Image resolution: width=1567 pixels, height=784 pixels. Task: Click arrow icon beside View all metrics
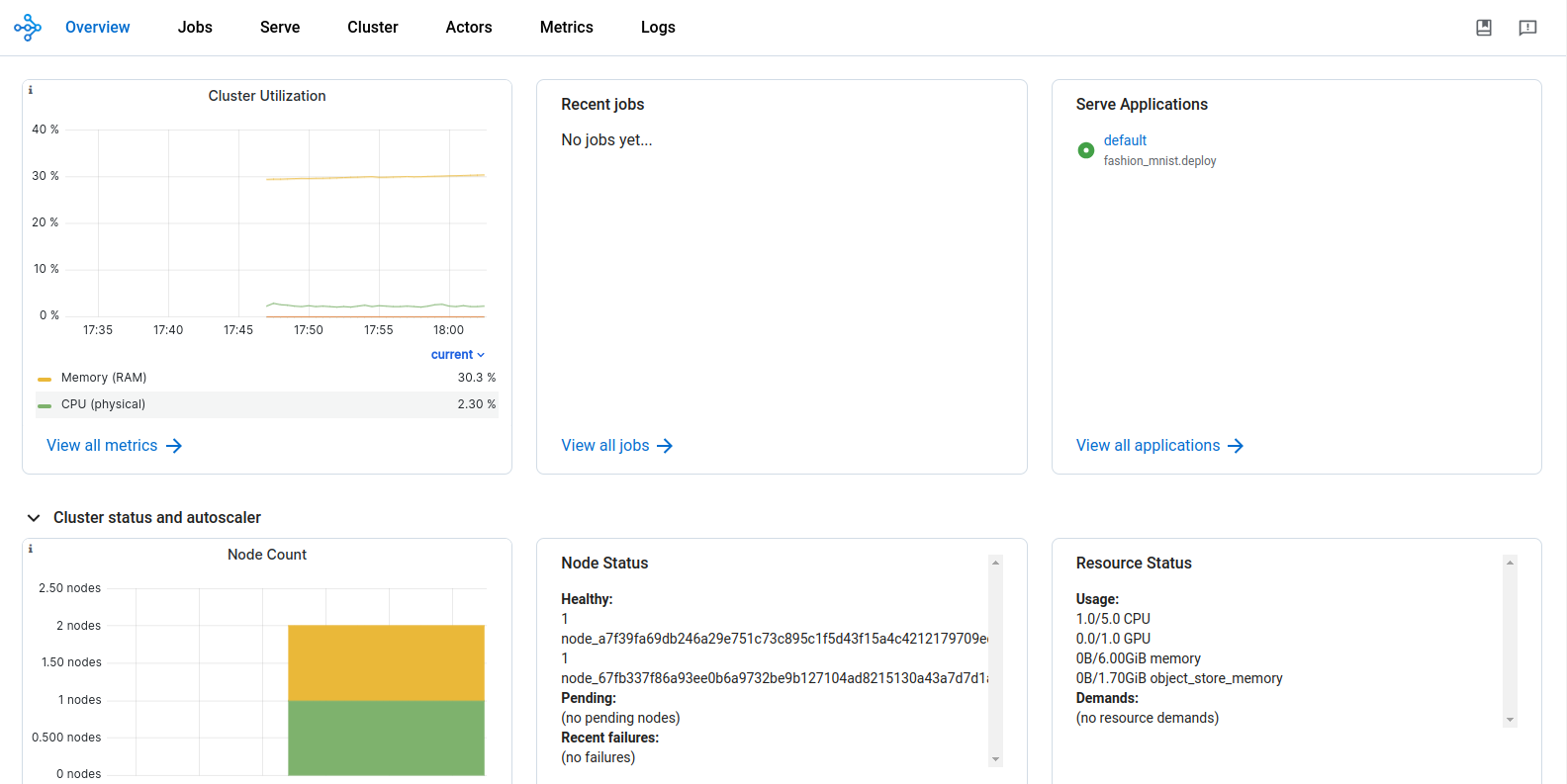click(174, 446)
